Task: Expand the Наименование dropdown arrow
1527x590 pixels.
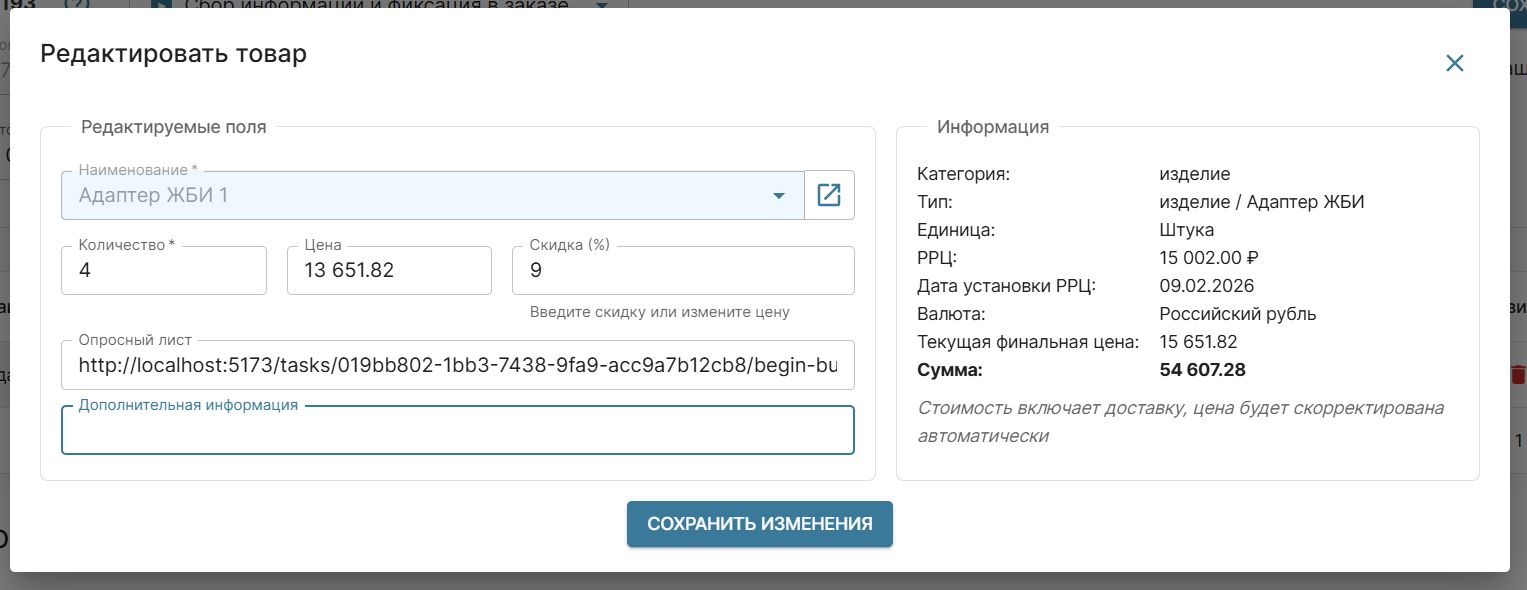Action: click(778, 196)
